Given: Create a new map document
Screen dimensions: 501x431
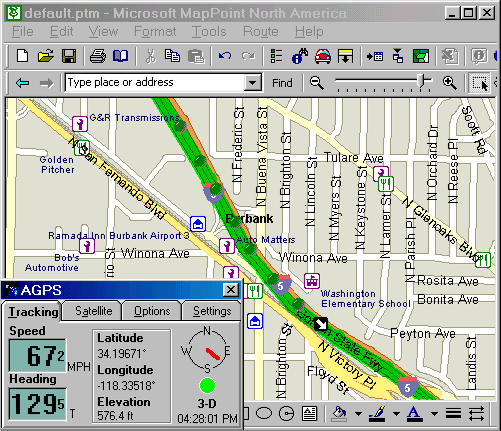Looking at the screenshot, I should pyautogui.click(x=22, y=56).
